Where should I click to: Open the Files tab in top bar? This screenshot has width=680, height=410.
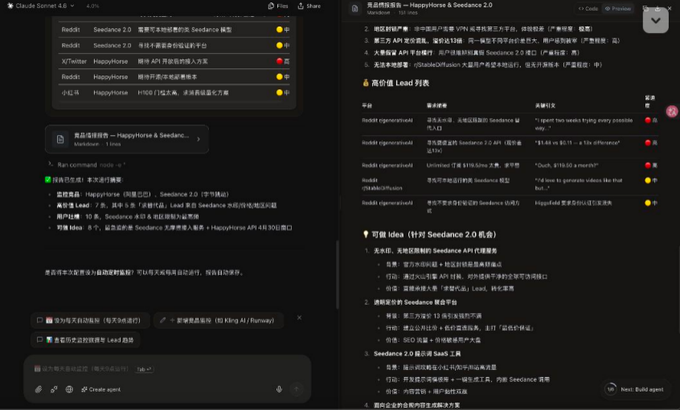(x=278, y=6)
